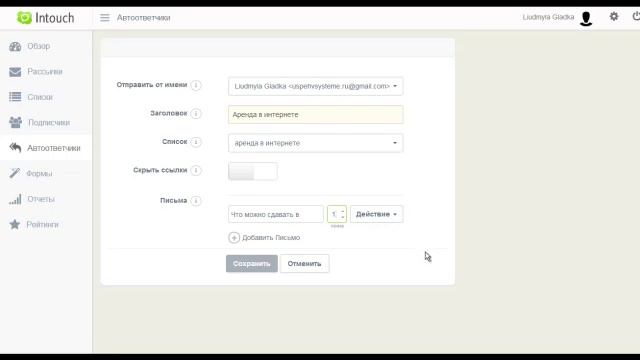Click info icon next to Письма

[x=196, y=201]
